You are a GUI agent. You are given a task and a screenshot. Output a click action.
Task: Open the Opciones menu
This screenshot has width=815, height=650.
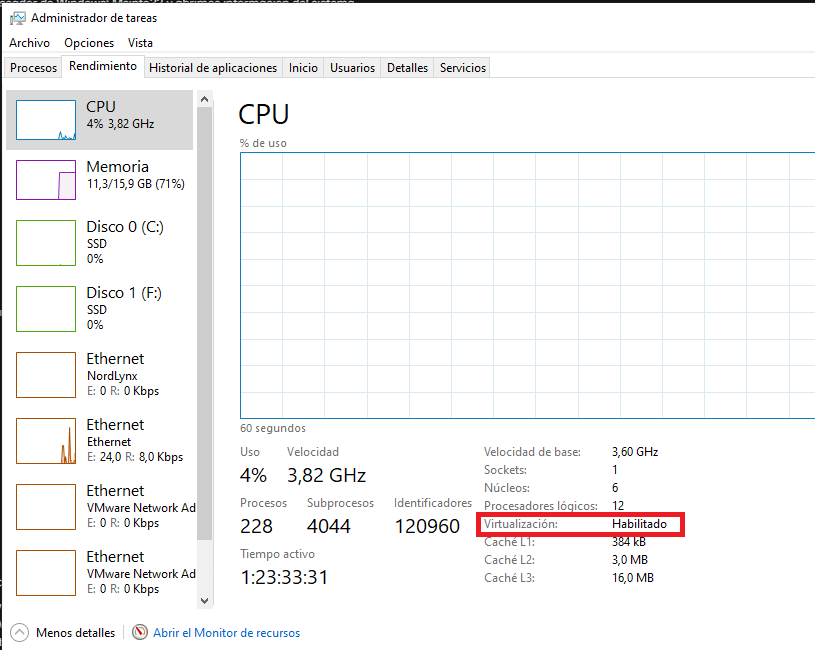89,43
